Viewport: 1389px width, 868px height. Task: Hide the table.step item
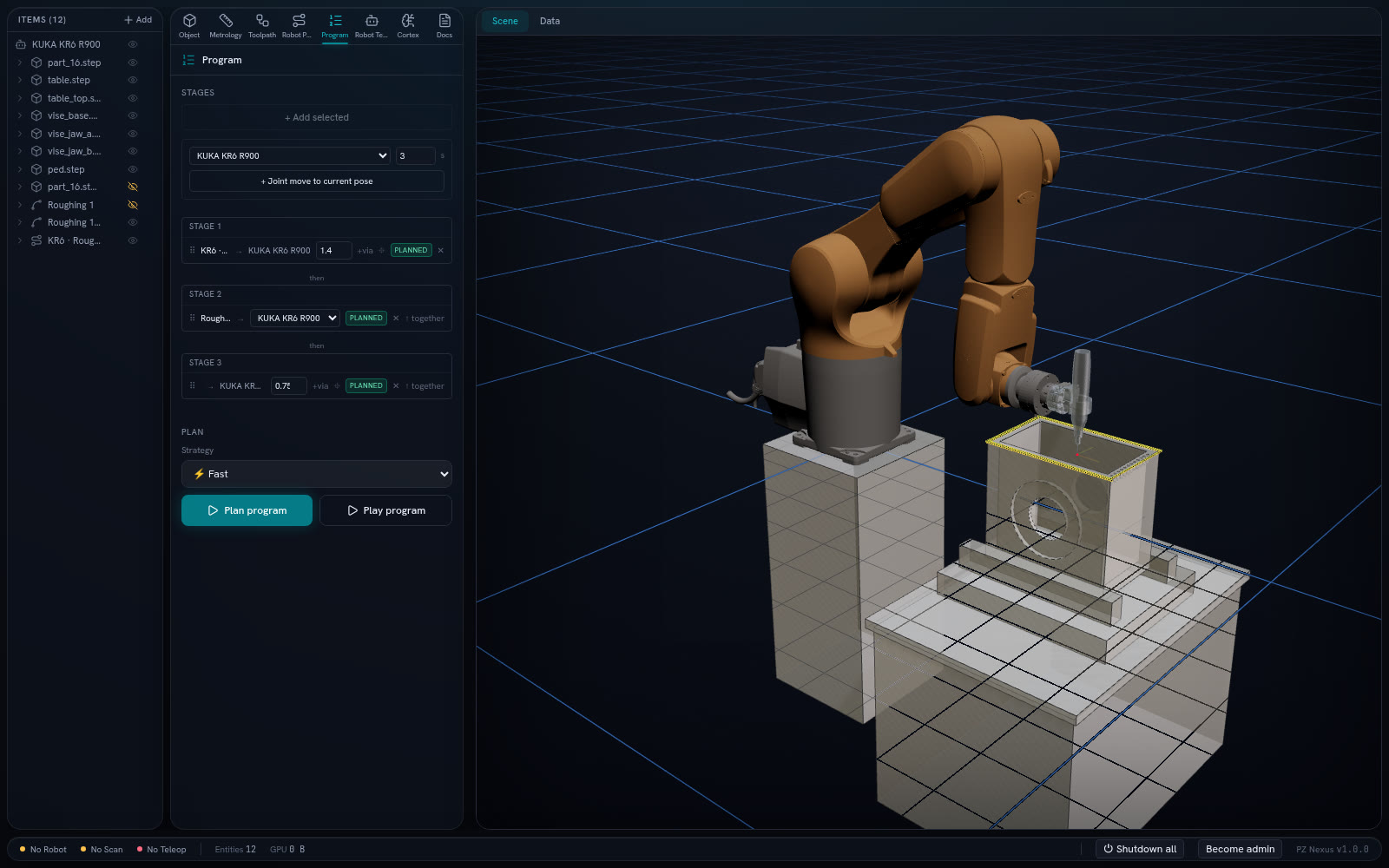tap(133, 80)
